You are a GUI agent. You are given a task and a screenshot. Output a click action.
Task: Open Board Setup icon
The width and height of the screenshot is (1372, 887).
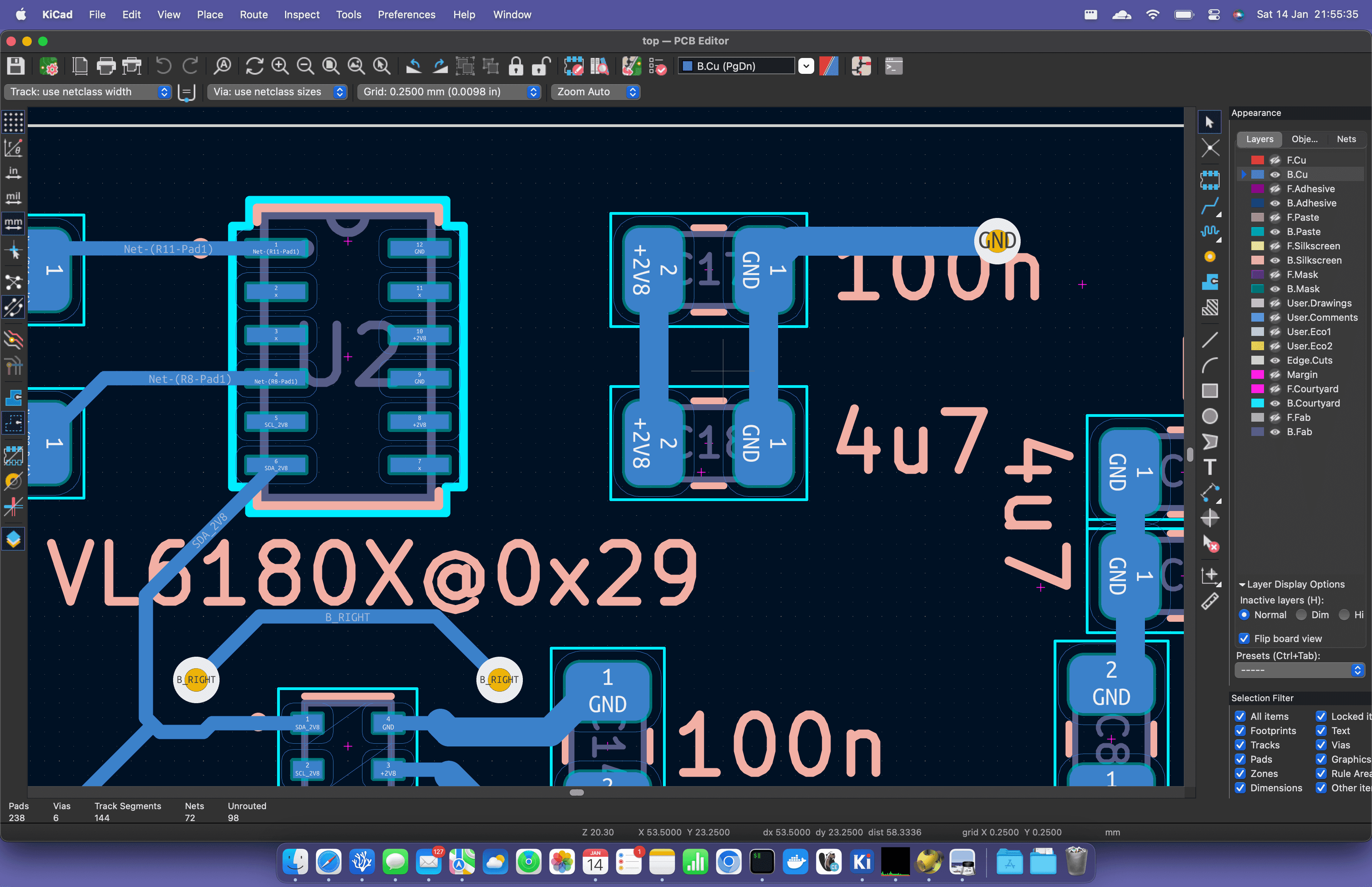pos(49,66)
